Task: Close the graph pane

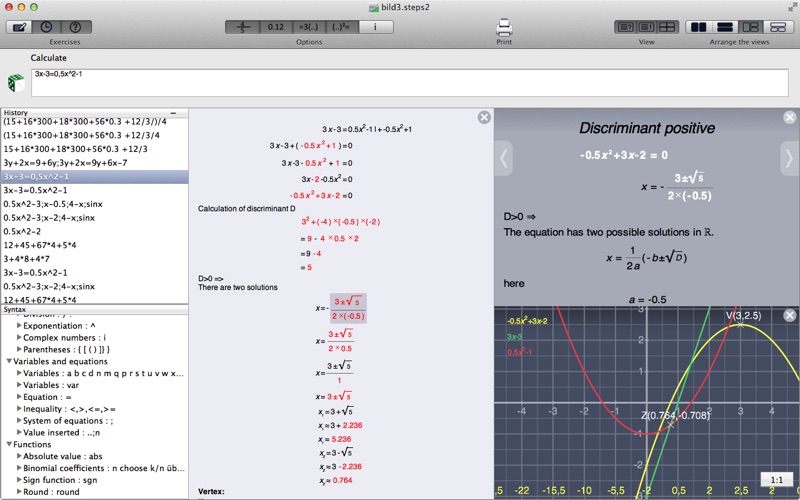Action: (x=789, y=316)
